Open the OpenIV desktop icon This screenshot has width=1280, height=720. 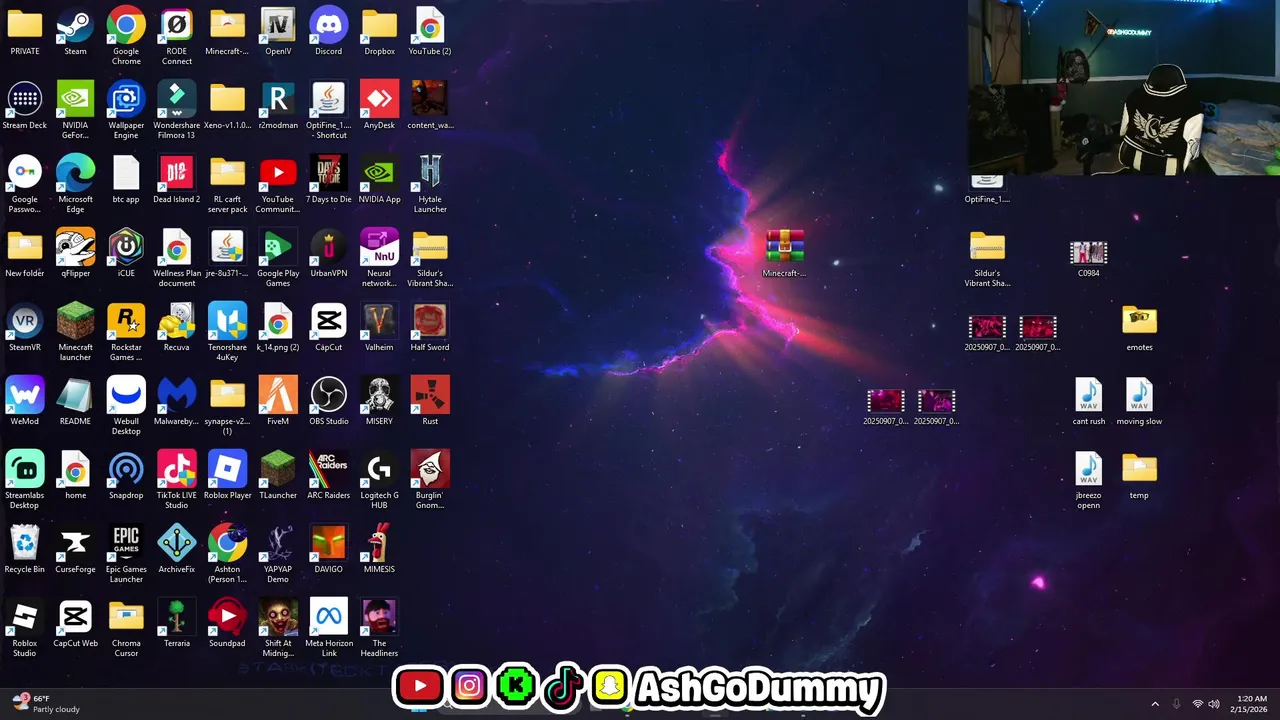coord(278,32)
